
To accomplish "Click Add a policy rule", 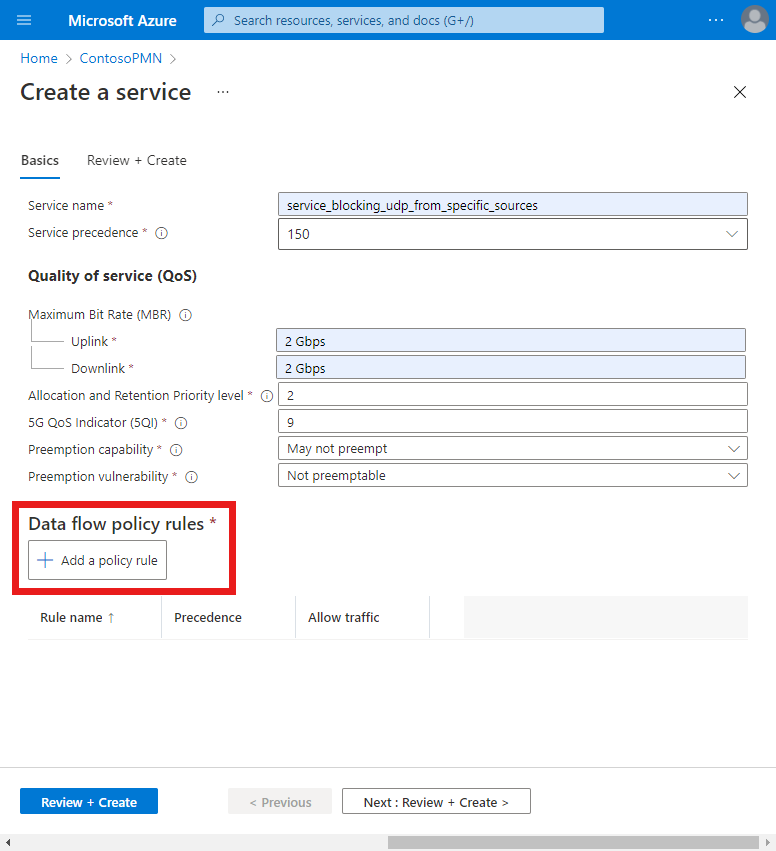I will (x=96, y=560).
